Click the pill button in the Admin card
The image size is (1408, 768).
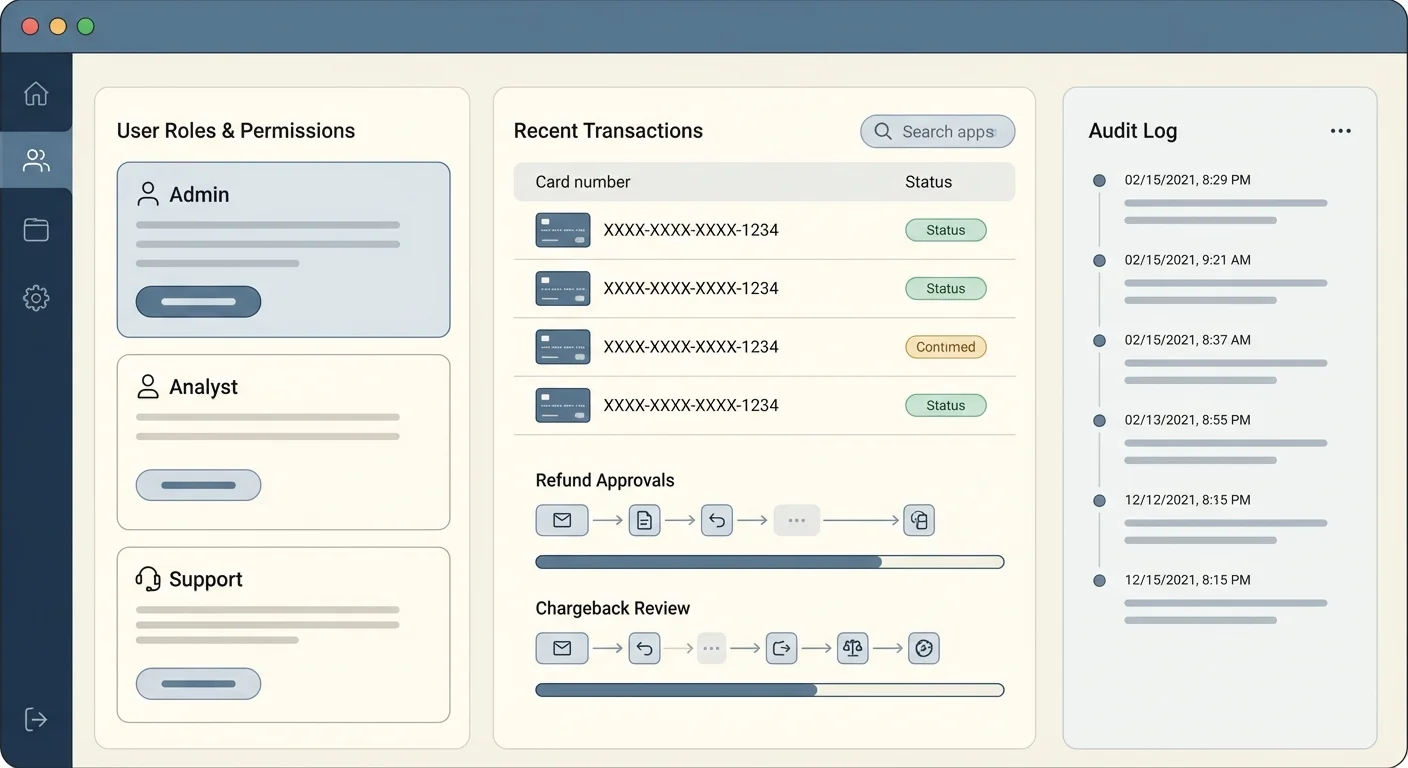pyautogui.click(x=198, y=301)
